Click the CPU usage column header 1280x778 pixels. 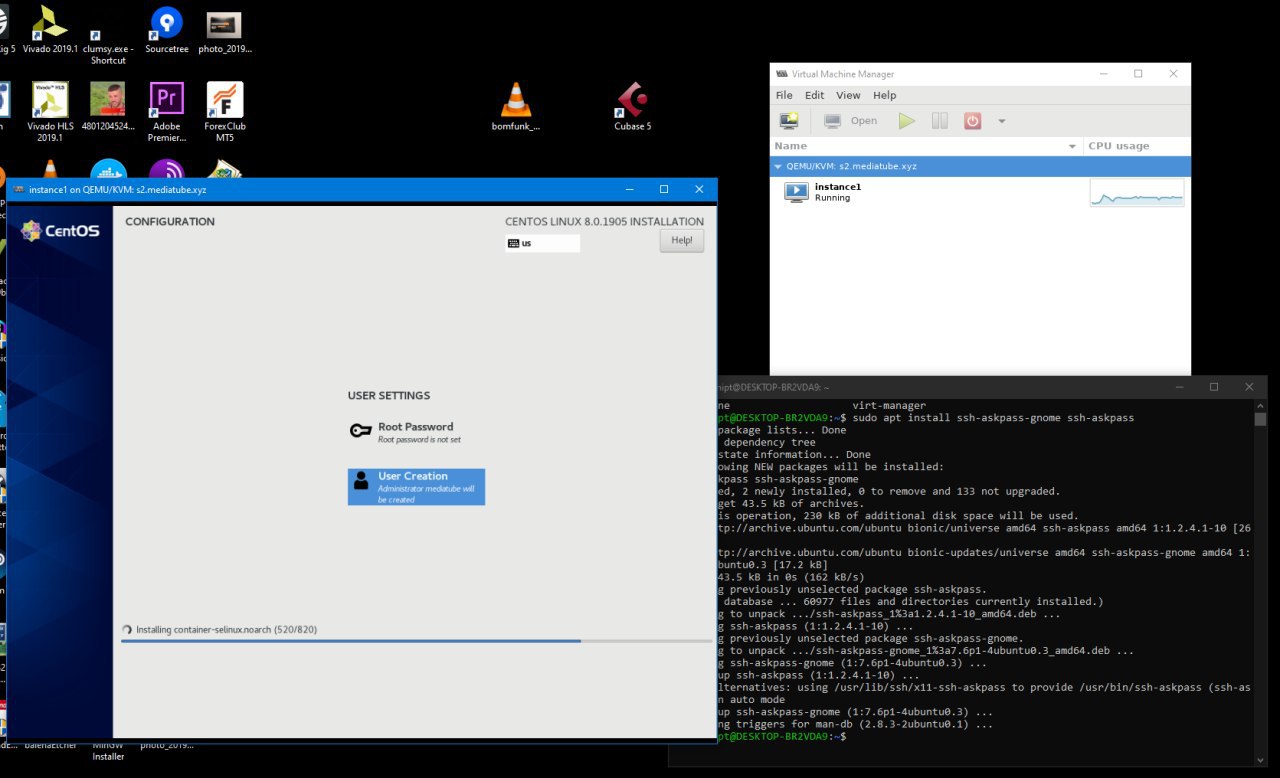[x=1137, y=146]
